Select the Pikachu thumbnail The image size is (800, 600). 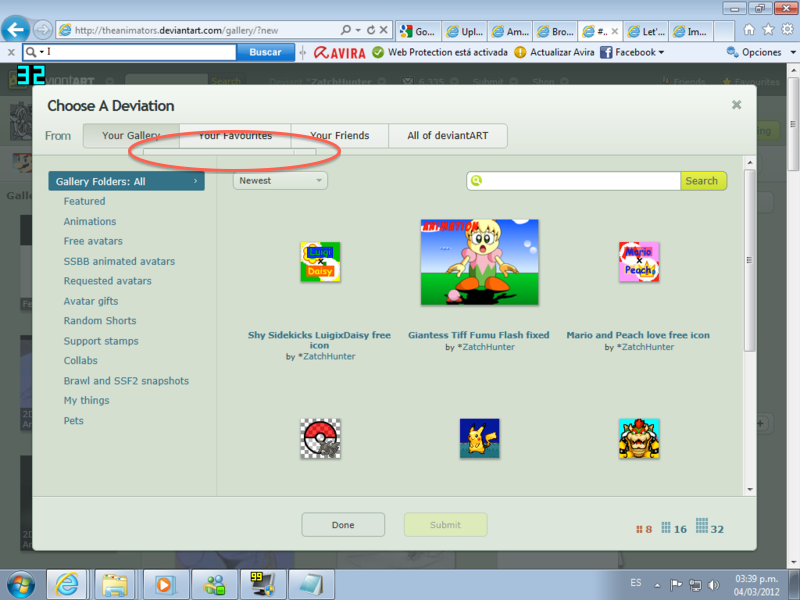point(479,439)
